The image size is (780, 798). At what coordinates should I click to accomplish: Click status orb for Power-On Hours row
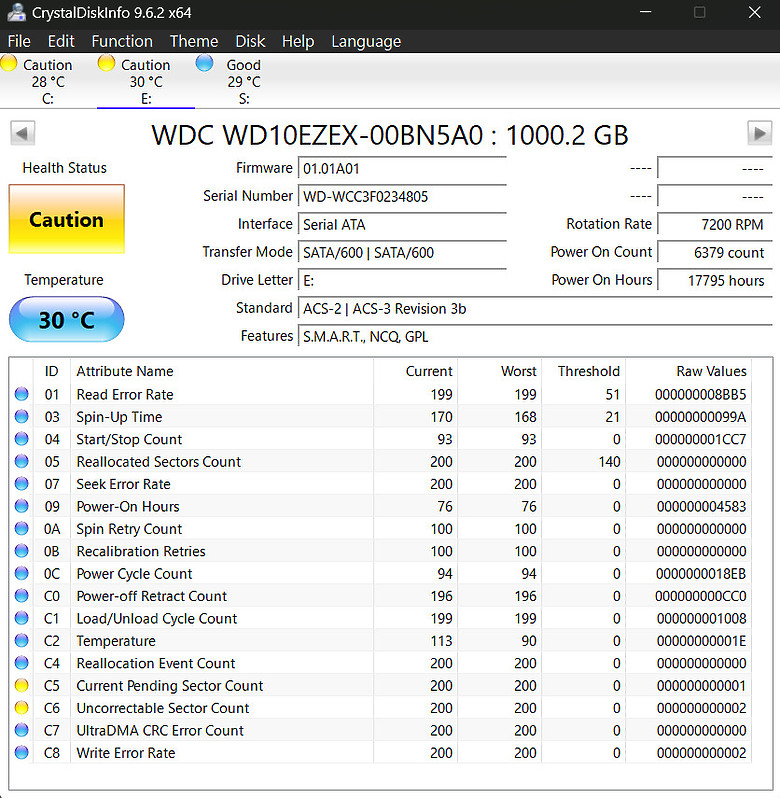point(21,506)
